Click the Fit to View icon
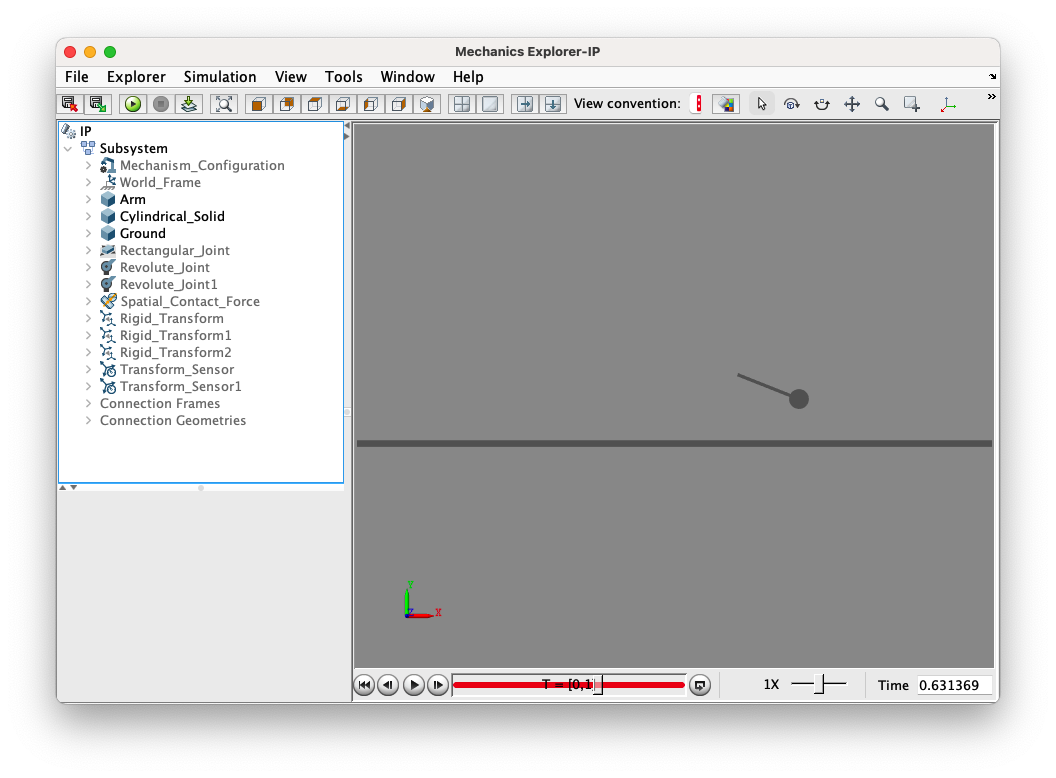Viewport: 1056px width, 778px height. click(x=224, y=104)
